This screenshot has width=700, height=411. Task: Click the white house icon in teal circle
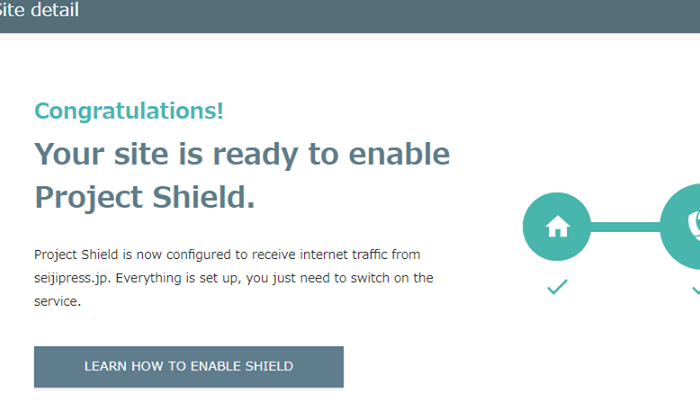(x=557, y=226)
